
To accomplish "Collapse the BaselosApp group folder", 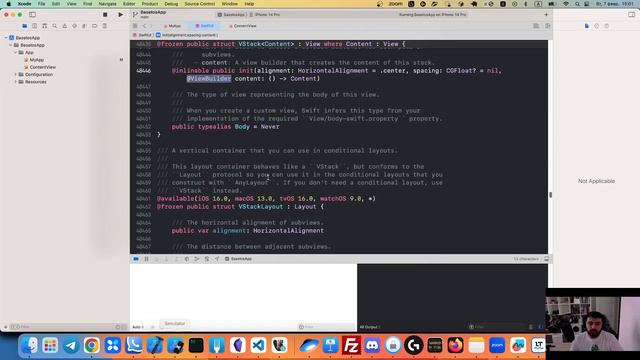I will 11,45.
